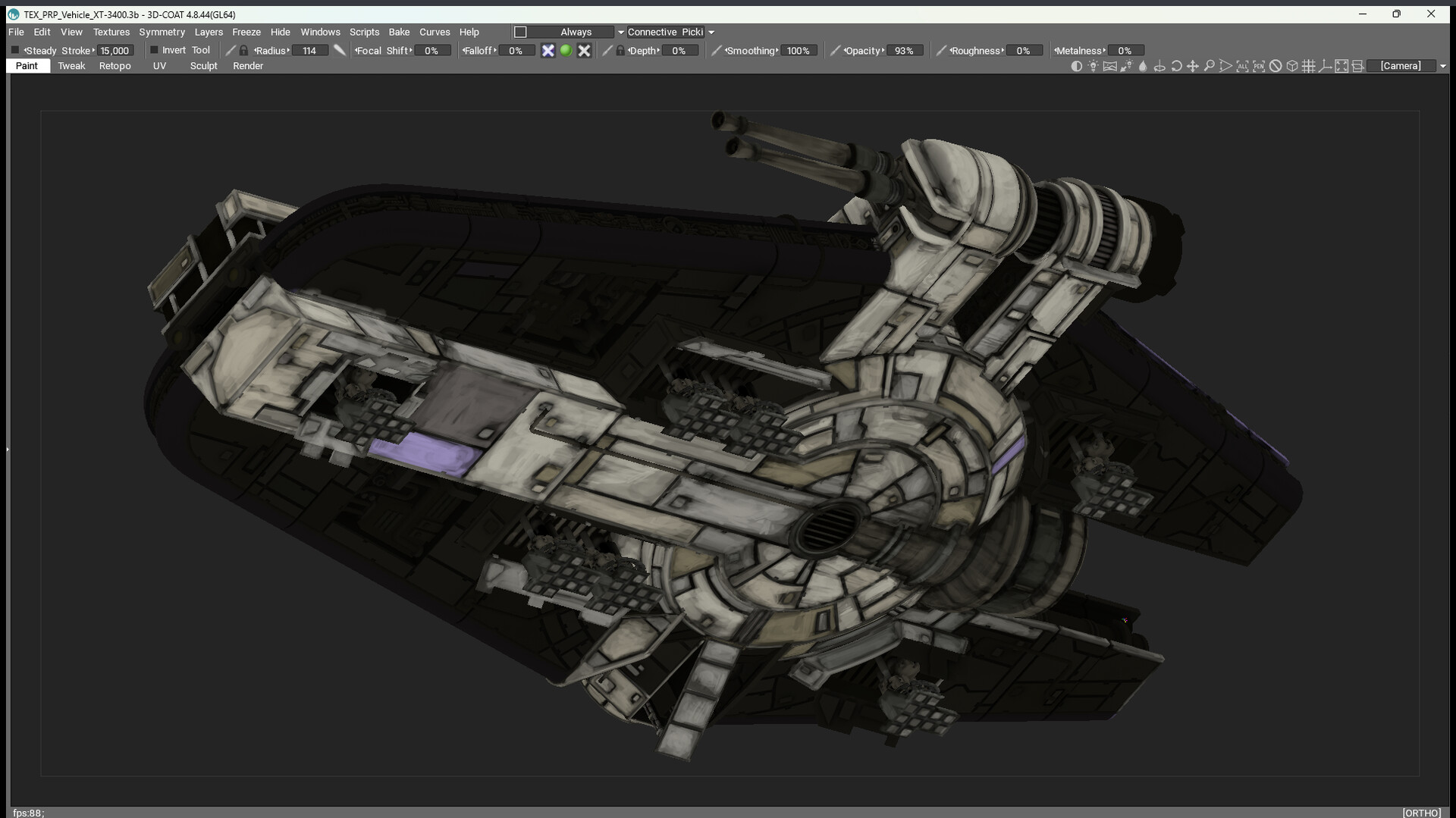Click stacked-frames camera shortcuts icon
This screenshot has width=1456, height=818.
(1358, 66)
